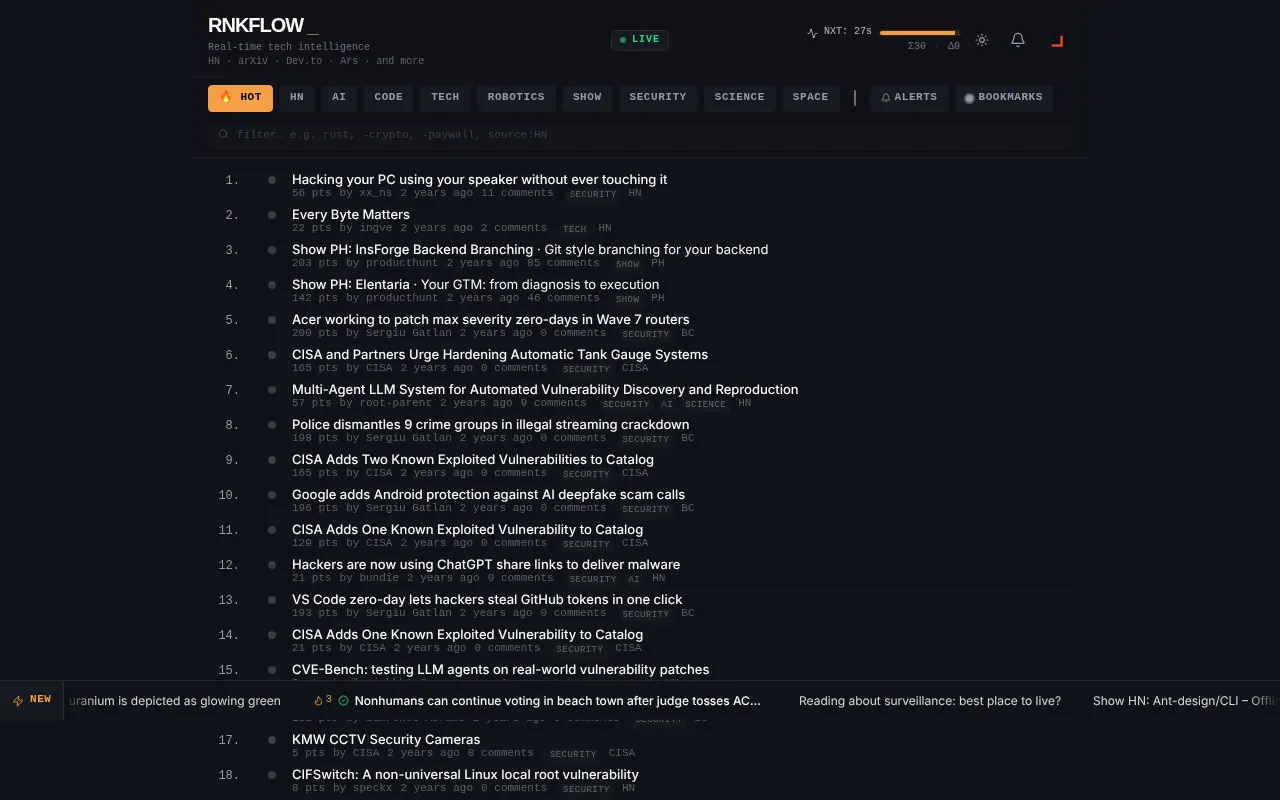
Task: Toggle the read dot for story 1
Action: 272,180
